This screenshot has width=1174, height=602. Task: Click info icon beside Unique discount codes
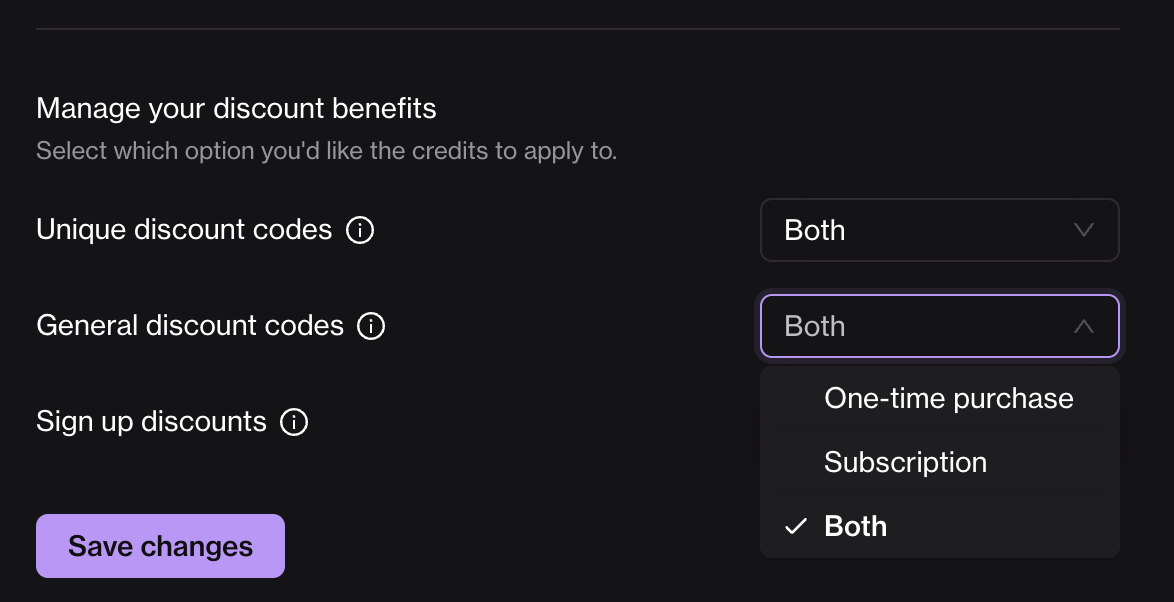pos(360,231)
